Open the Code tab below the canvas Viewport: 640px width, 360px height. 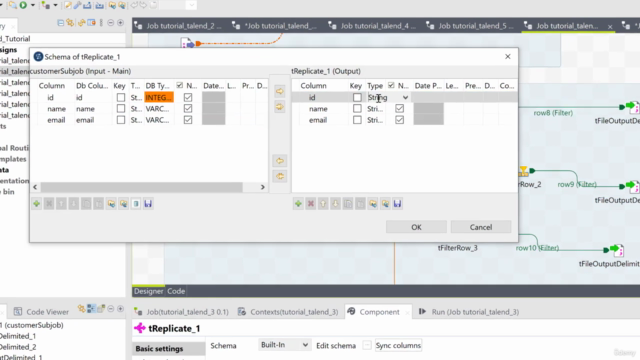176,291
